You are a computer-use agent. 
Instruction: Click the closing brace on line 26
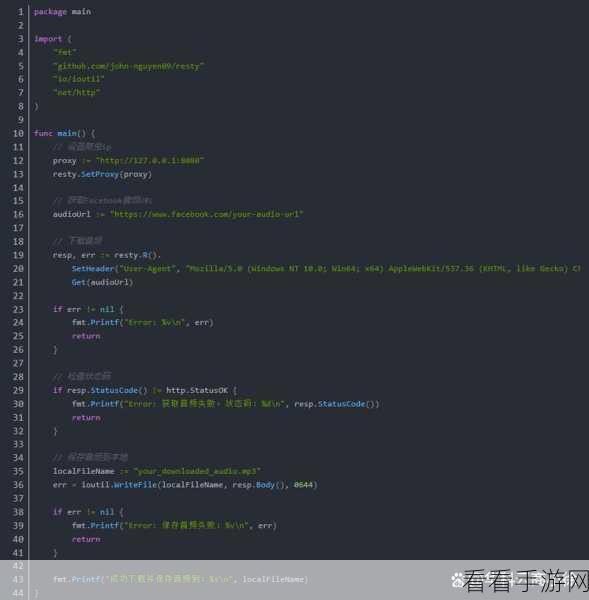(x=55, y=350)
